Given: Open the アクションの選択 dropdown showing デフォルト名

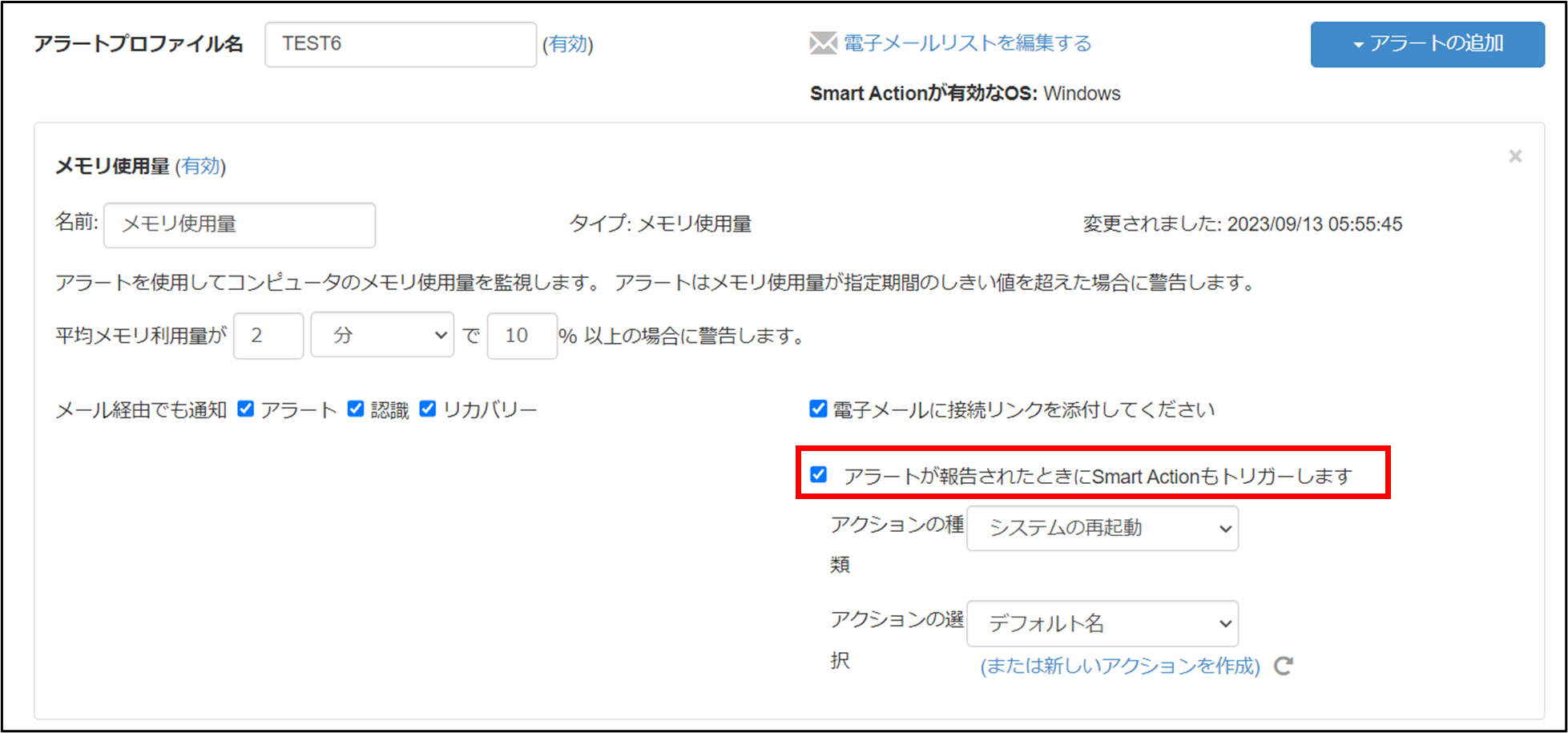Looking at the screenshot, I should click(x=1102, y=623).
